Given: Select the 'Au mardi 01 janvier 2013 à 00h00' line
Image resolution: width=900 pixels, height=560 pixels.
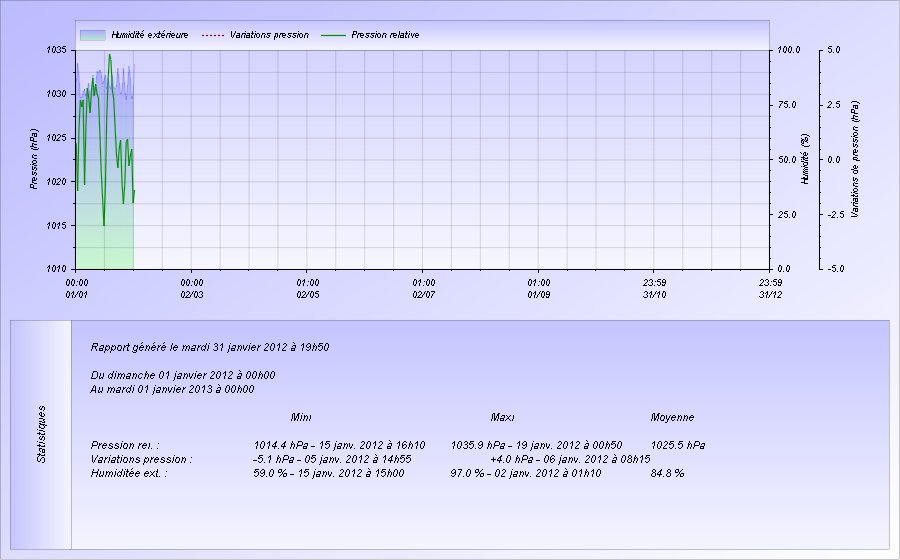Looking at the screenshot, I should [x=172, y=389].
